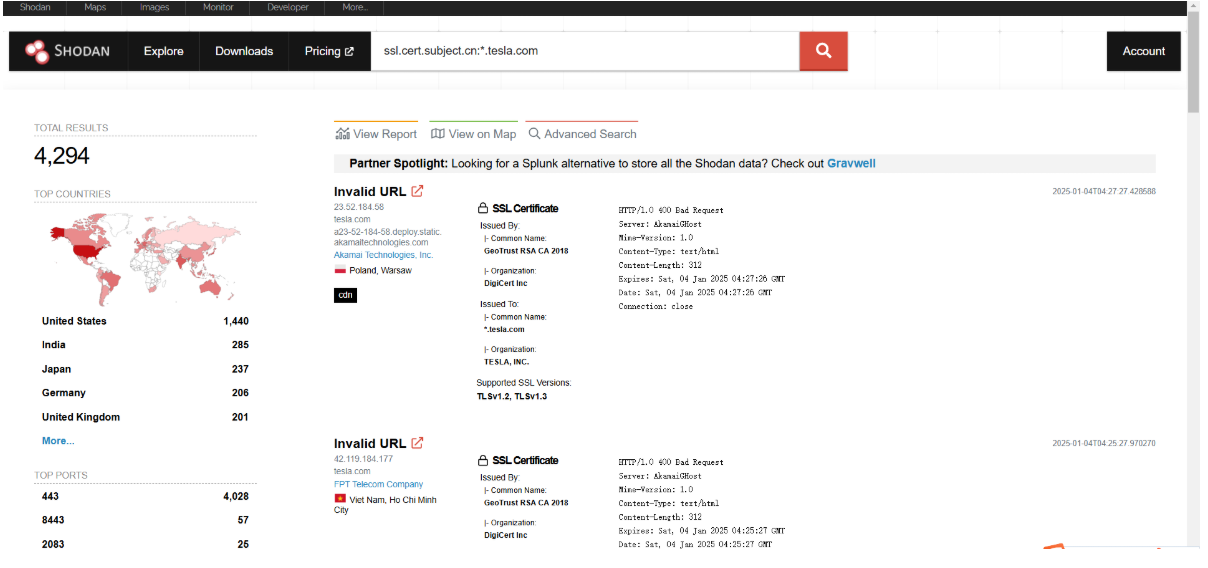Click the View on Map link

coord(473,134)
